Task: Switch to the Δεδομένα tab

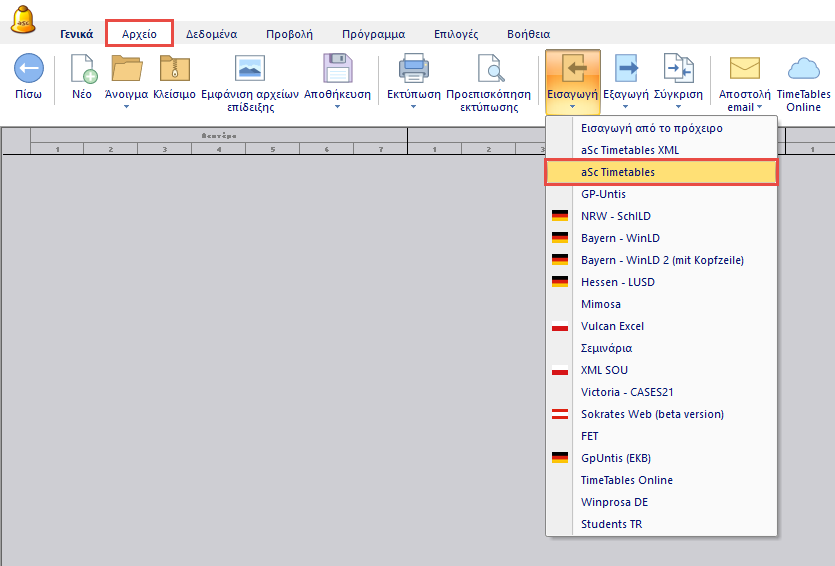Action: pyautogui.click(x=211, y=34)
